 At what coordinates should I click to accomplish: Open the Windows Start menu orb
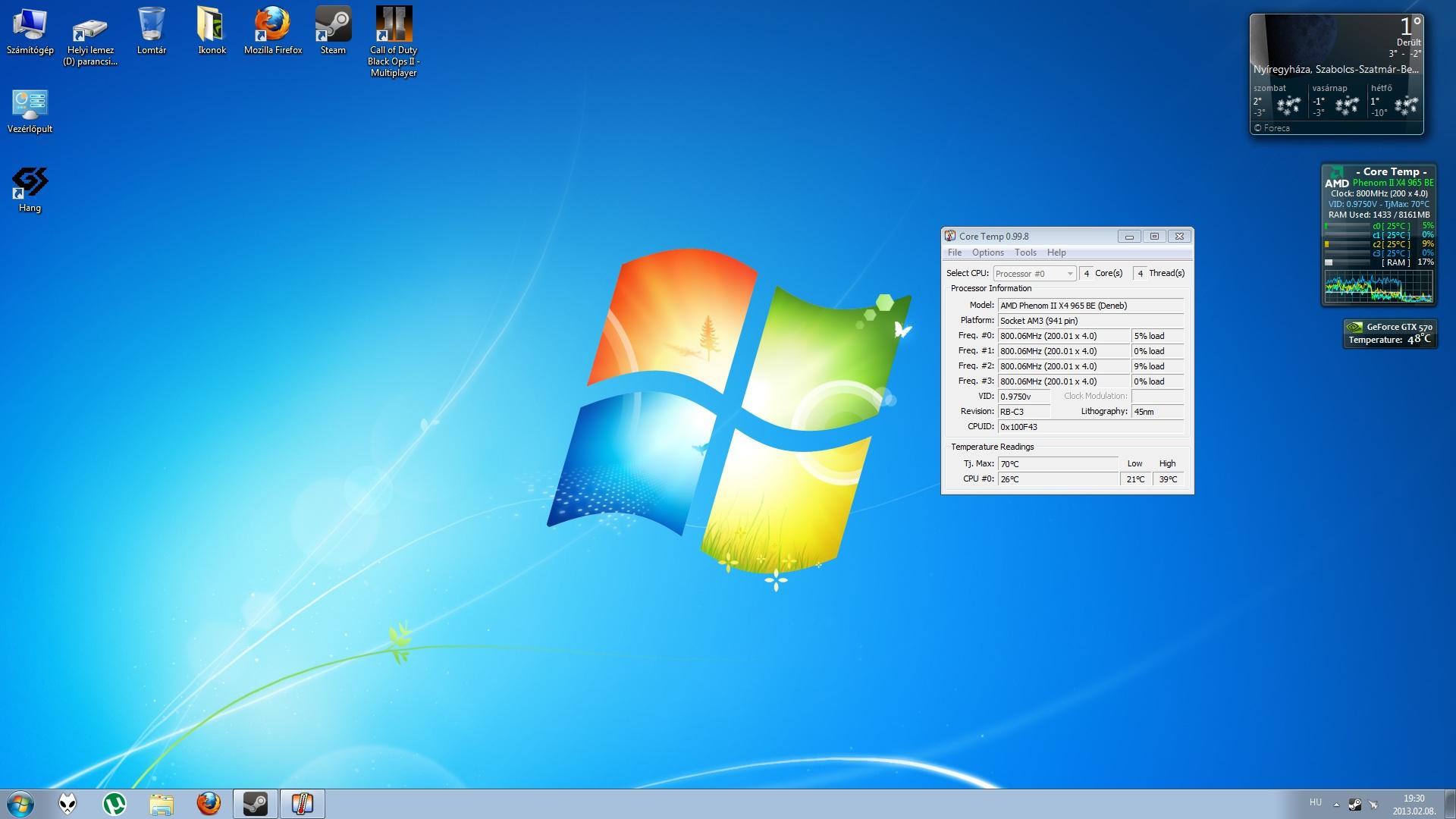(20, 804)
